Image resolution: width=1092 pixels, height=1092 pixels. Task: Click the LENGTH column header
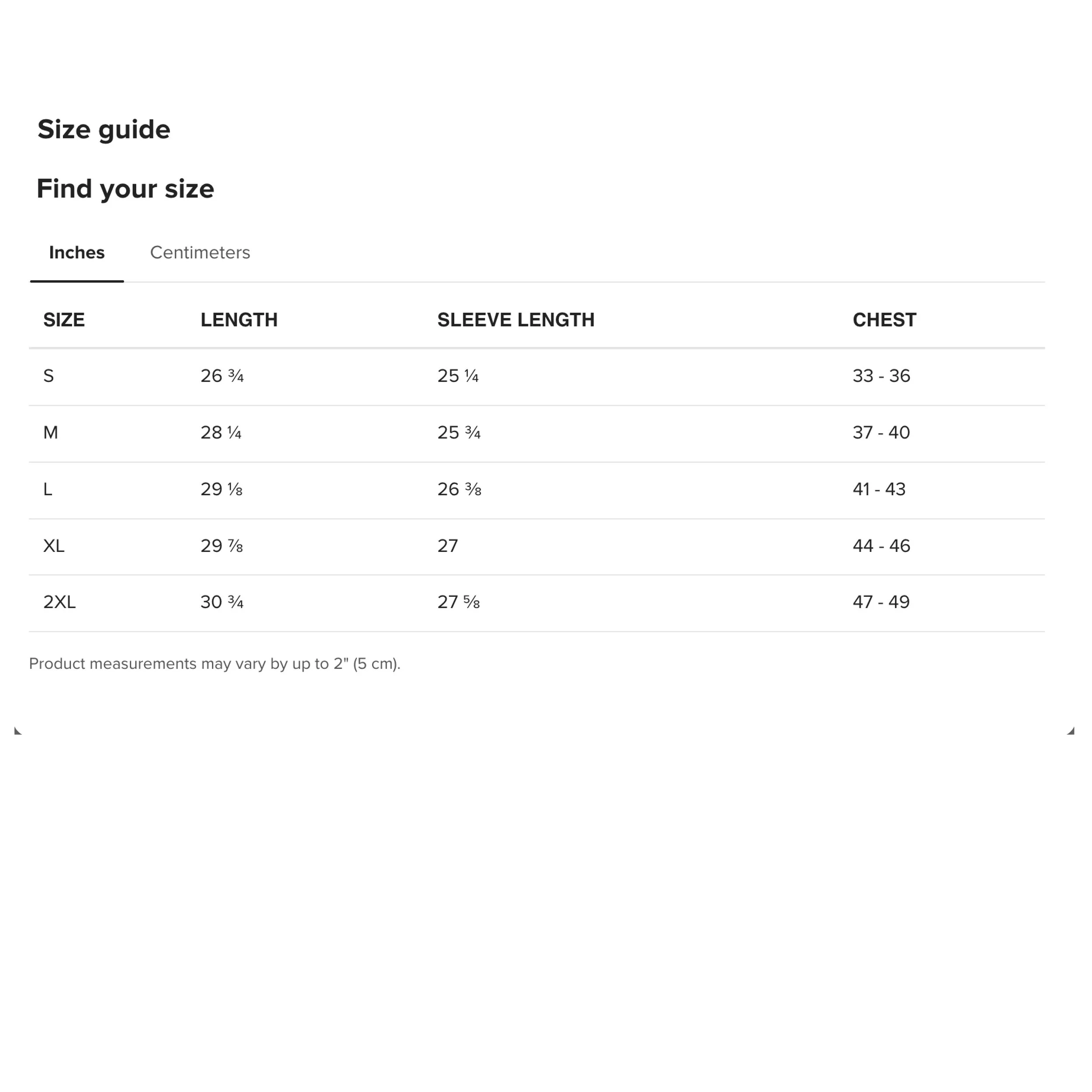point(239,320)
